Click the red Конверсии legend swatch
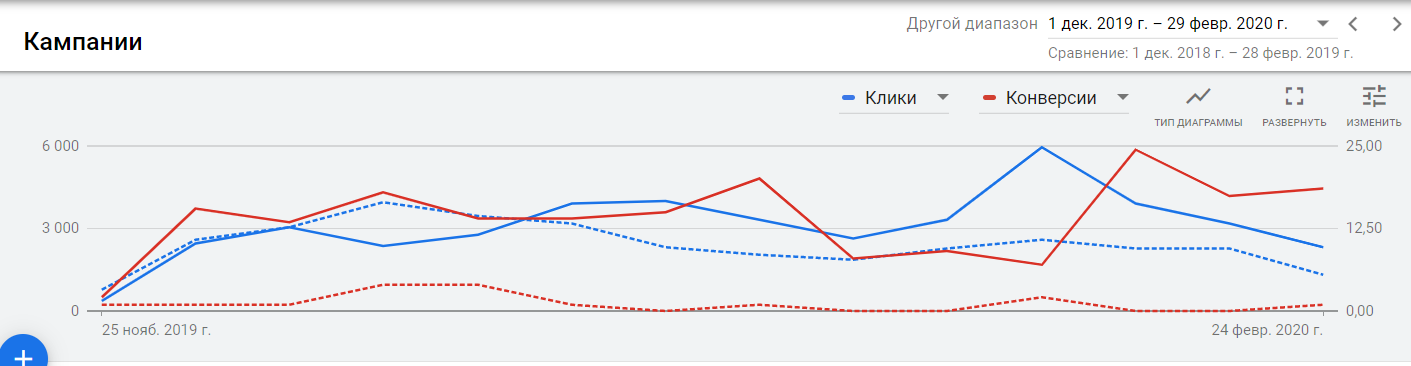The height and width of the screenshot is (366, 1411). point(990,98)
